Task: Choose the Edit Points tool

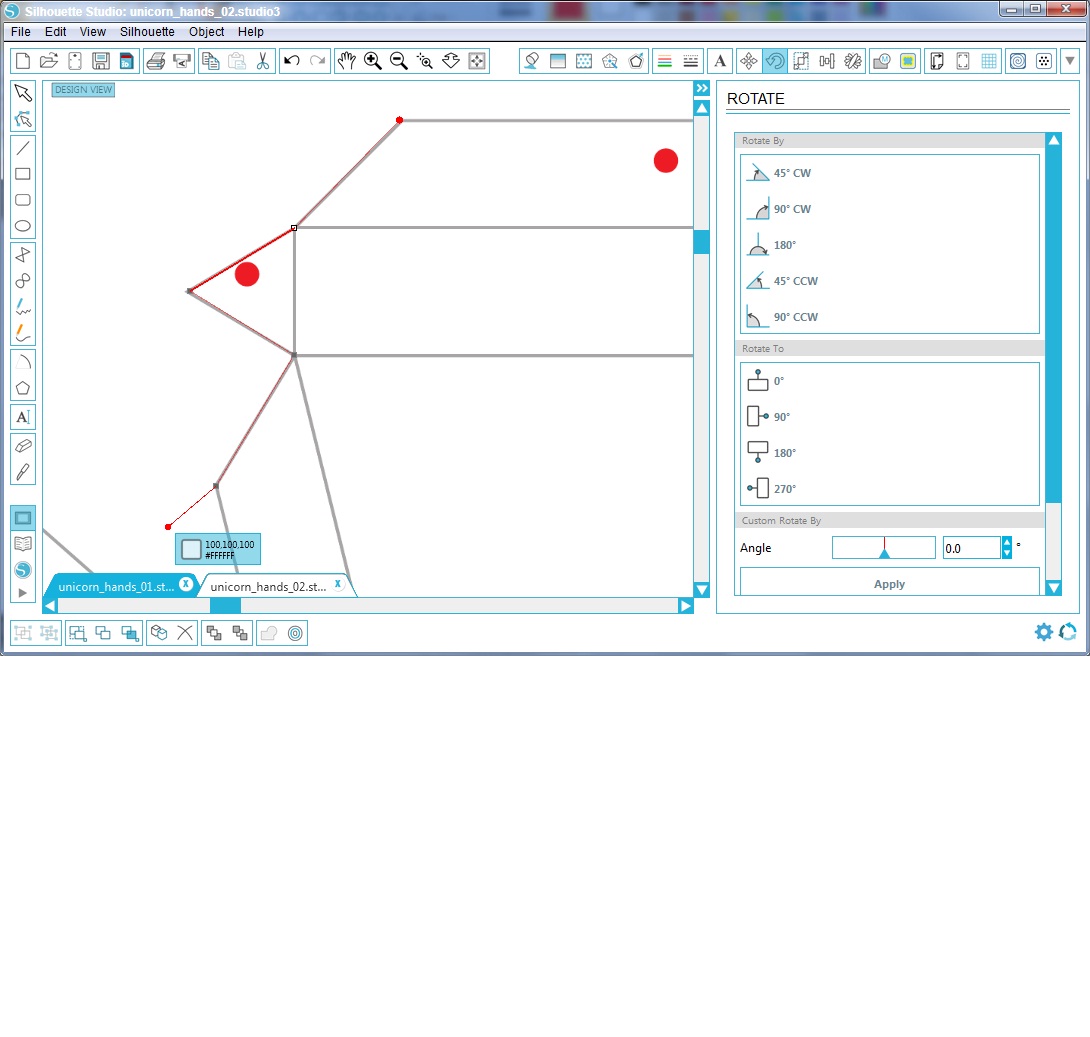Action: click(23, 120)
